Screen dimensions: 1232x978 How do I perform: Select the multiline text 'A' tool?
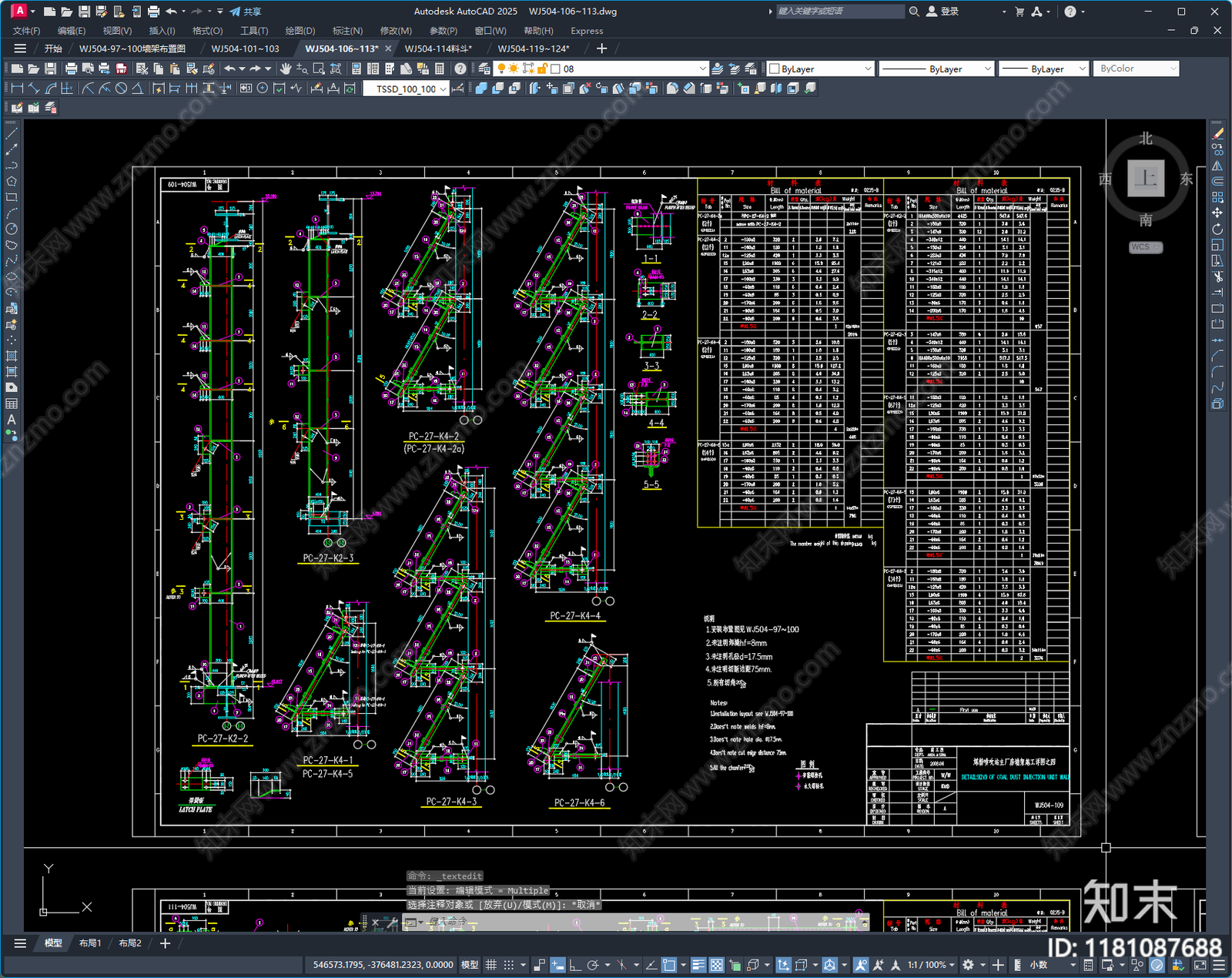point(12,420)
